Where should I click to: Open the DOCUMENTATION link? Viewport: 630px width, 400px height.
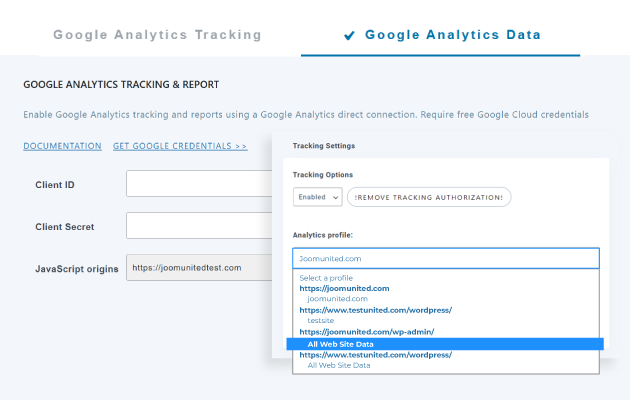pos(62,146)
